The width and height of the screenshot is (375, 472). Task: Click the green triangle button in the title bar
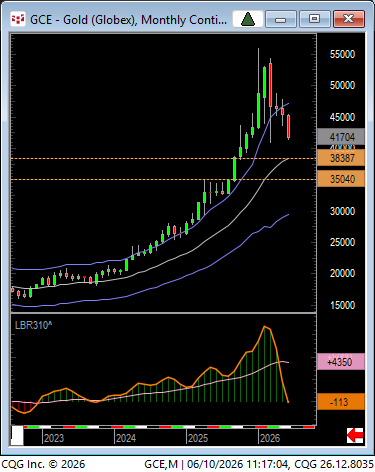[x=248, y=19]
